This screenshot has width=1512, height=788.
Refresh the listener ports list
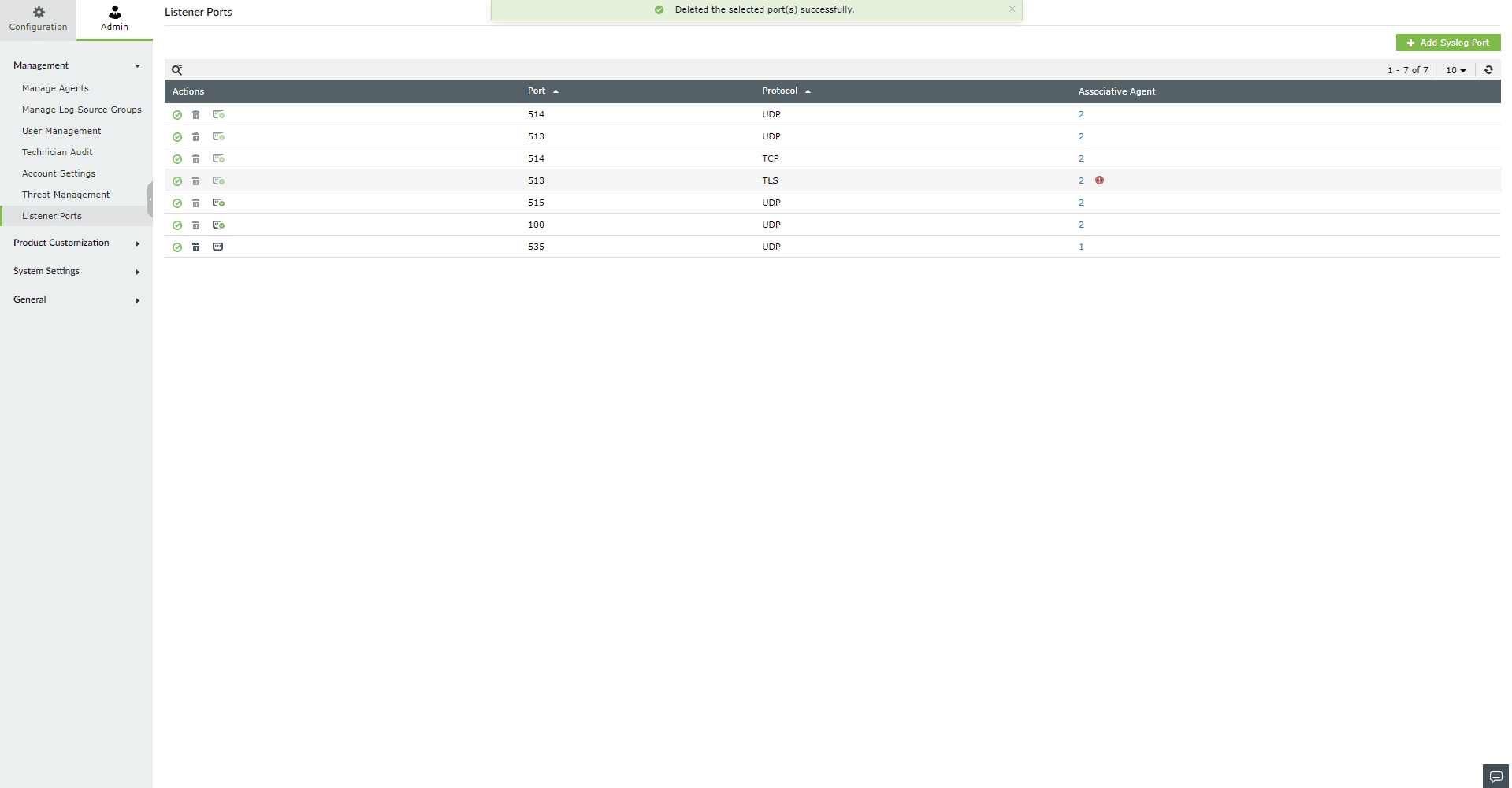[1488, 70]
